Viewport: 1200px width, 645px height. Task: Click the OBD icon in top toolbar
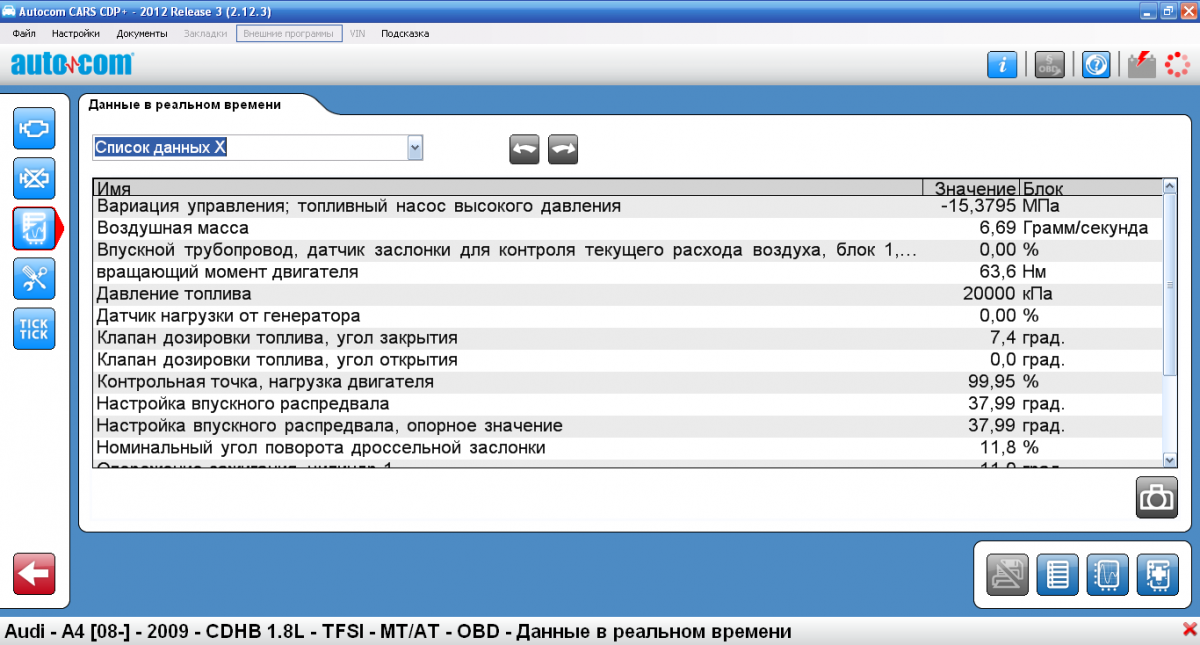(x=1049, y=65)
